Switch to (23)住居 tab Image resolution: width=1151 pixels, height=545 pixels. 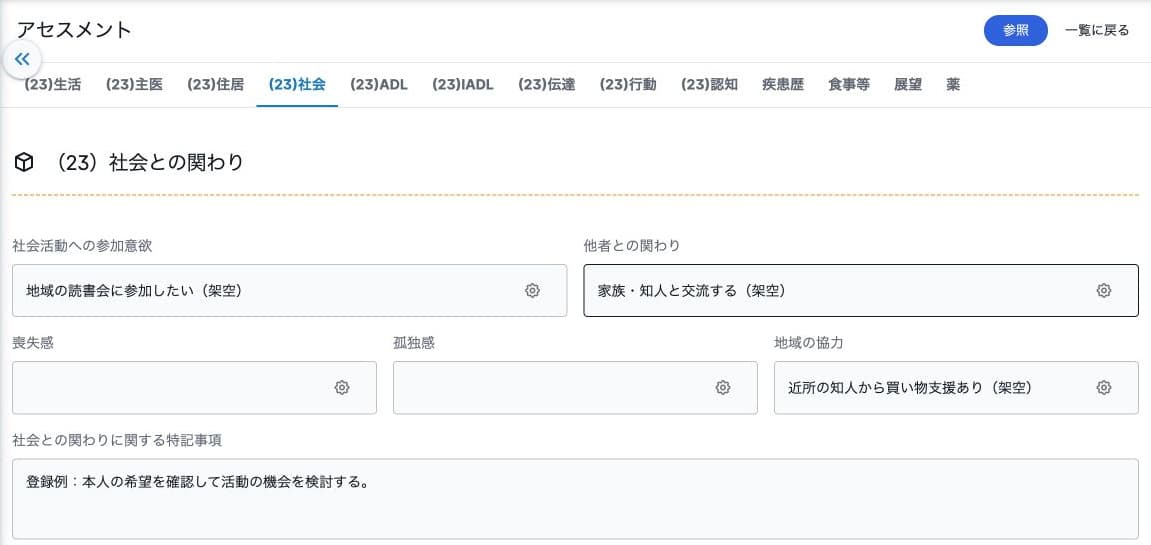point(215,84)
